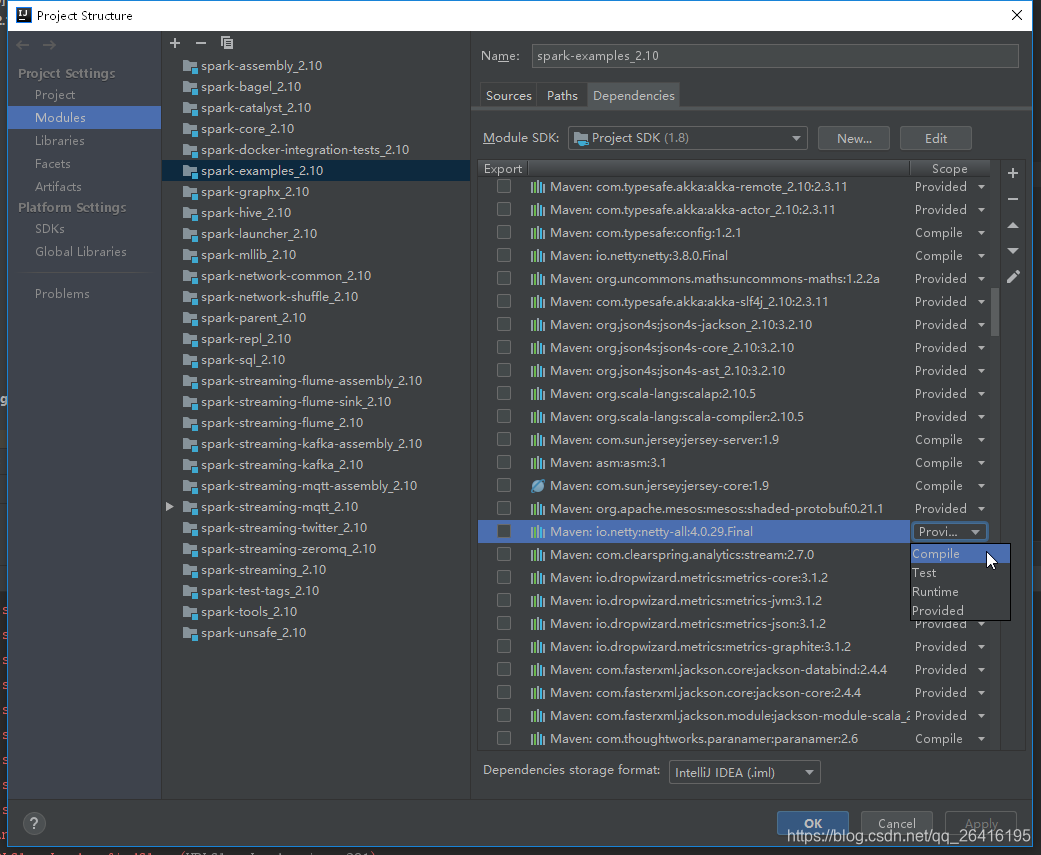The height and width of the screenshot is (855, 1041).
Task: Toggle export checkbox for io.netty:netty:3.8.0.Final
Action: (x=504, y=256)
